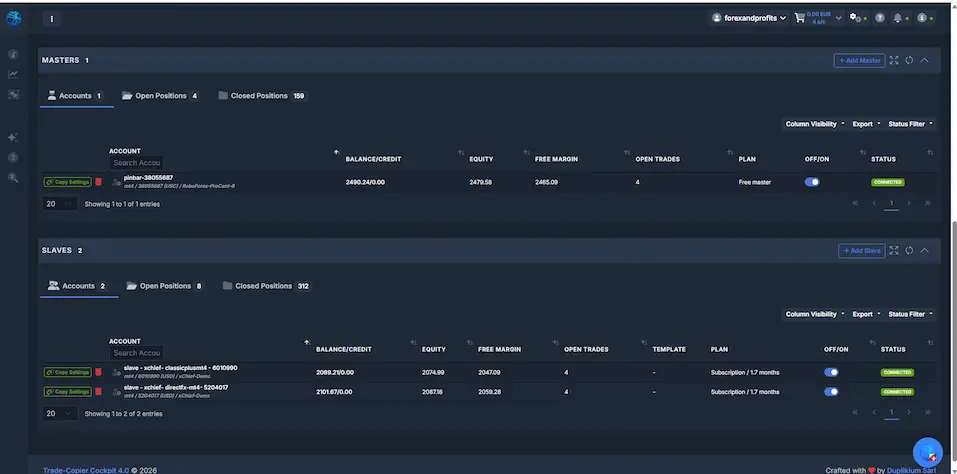This screenshot has height=474, width=957.
Task: Sort the Masters table by Account column
Action: pos(336,152)
